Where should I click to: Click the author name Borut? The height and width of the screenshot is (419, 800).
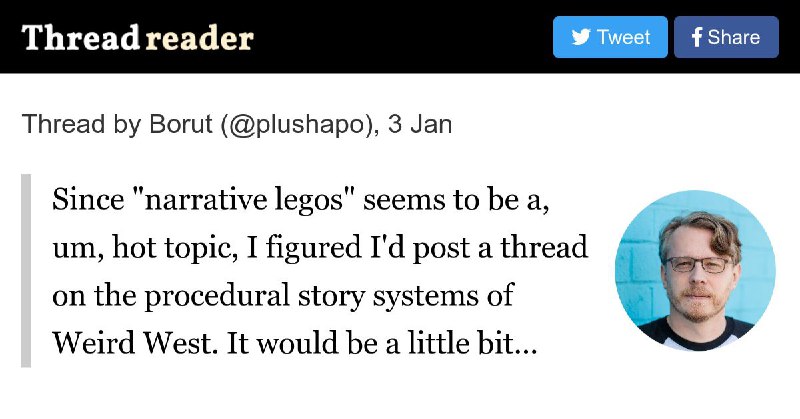coord(180,124)
